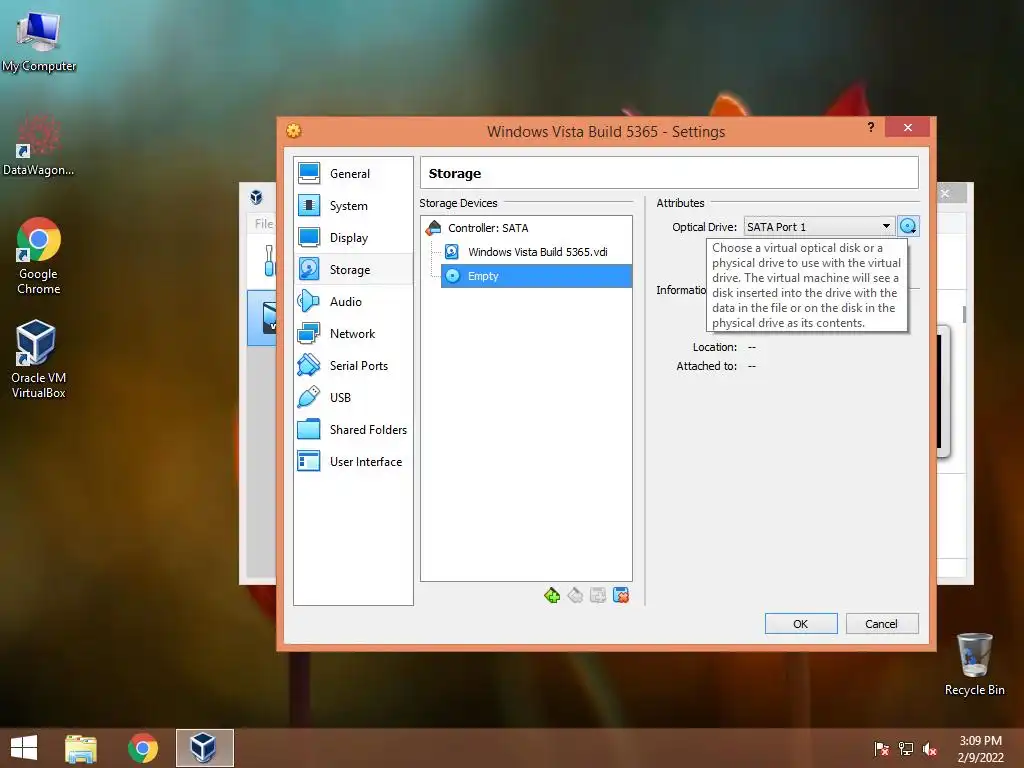The image size is (1024, 768).
Task: Select the Empty optical drive entry
Action: (x=536, y=276)
